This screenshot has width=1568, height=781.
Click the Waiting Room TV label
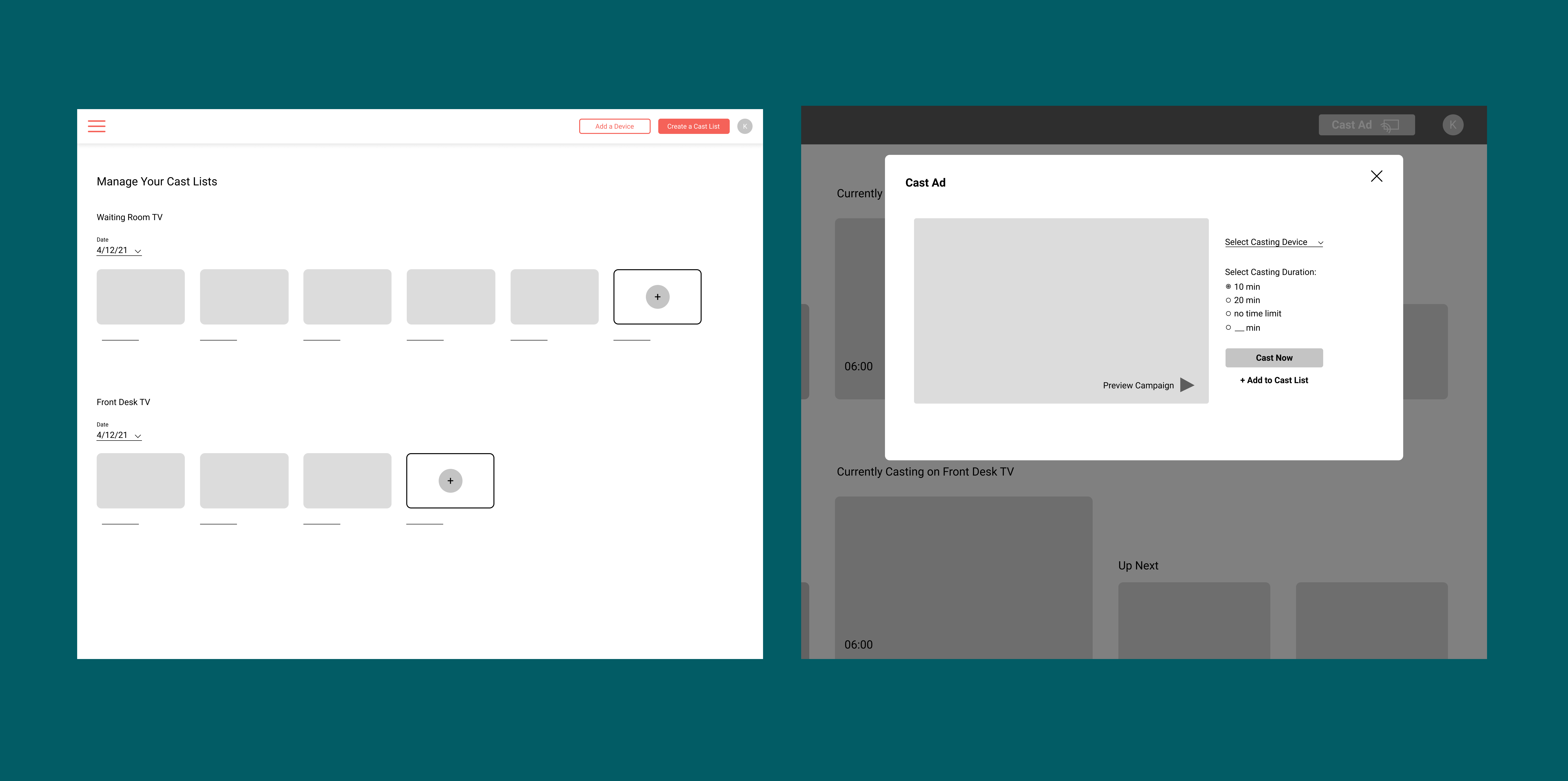pos(130,217)
